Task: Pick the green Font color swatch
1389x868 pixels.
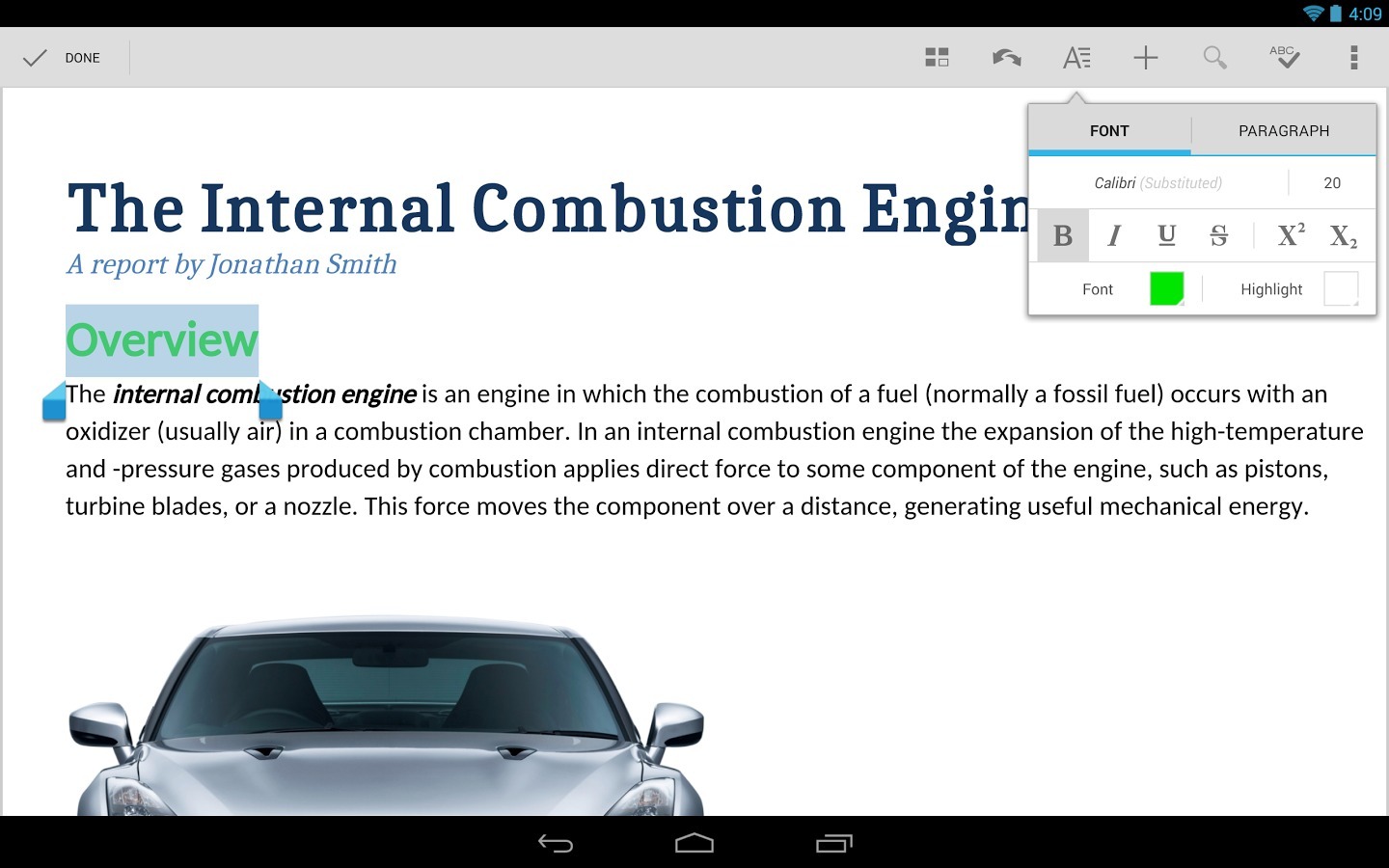Action: 1166,287
